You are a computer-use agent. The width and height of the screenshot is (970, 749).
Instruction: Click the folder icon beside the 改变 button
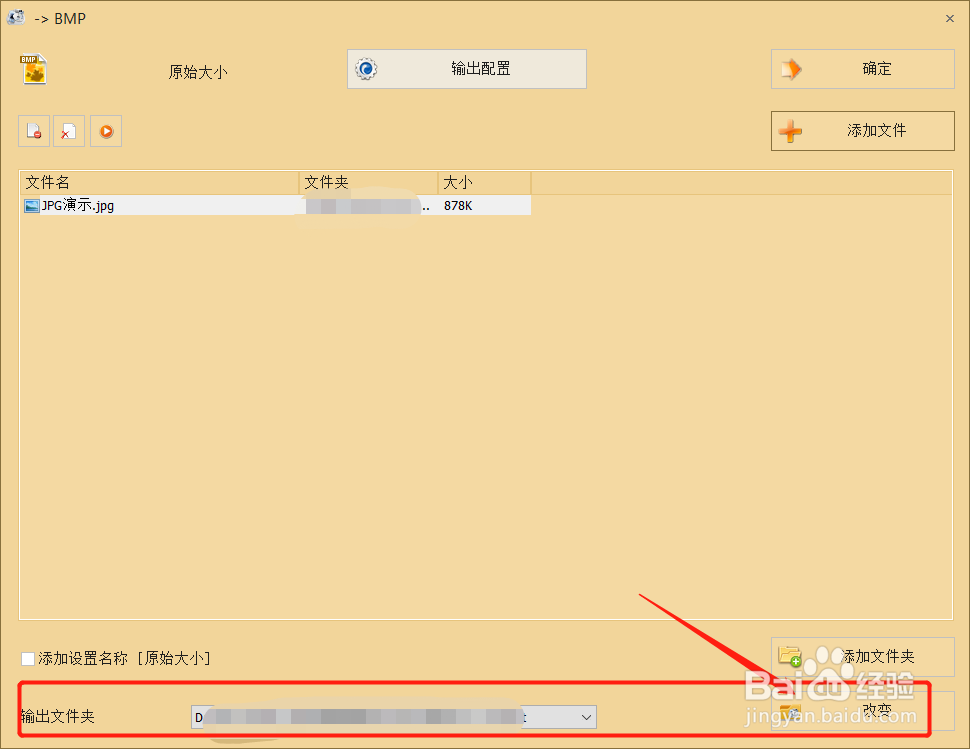[789, 710]
